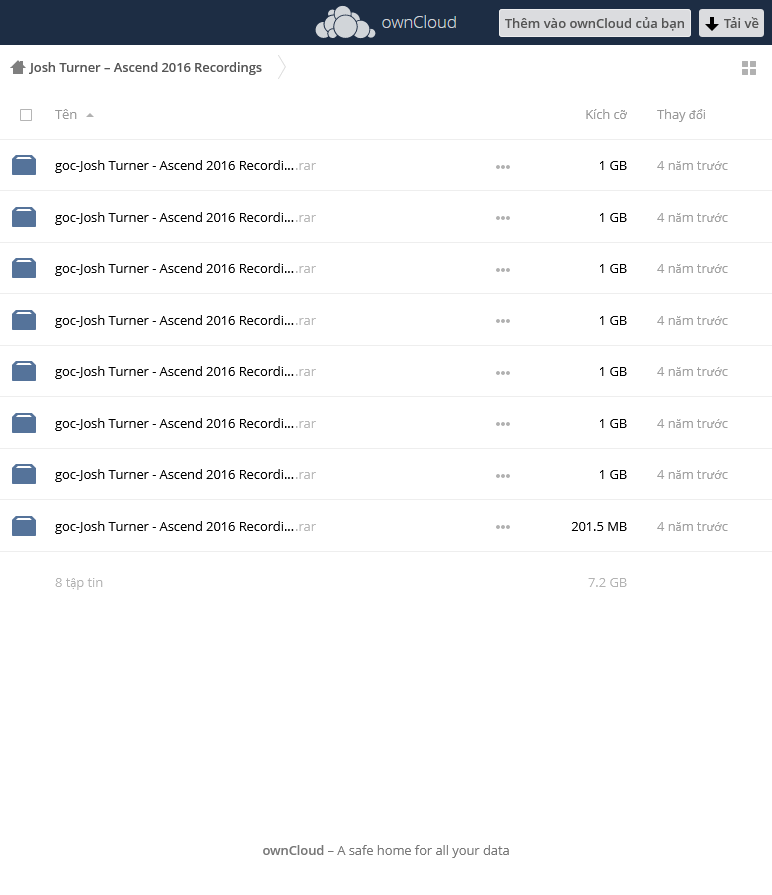Click the '8 tập tin' summary text
Image resolution: width=772 pixels, height=895 pixels.
79,582
